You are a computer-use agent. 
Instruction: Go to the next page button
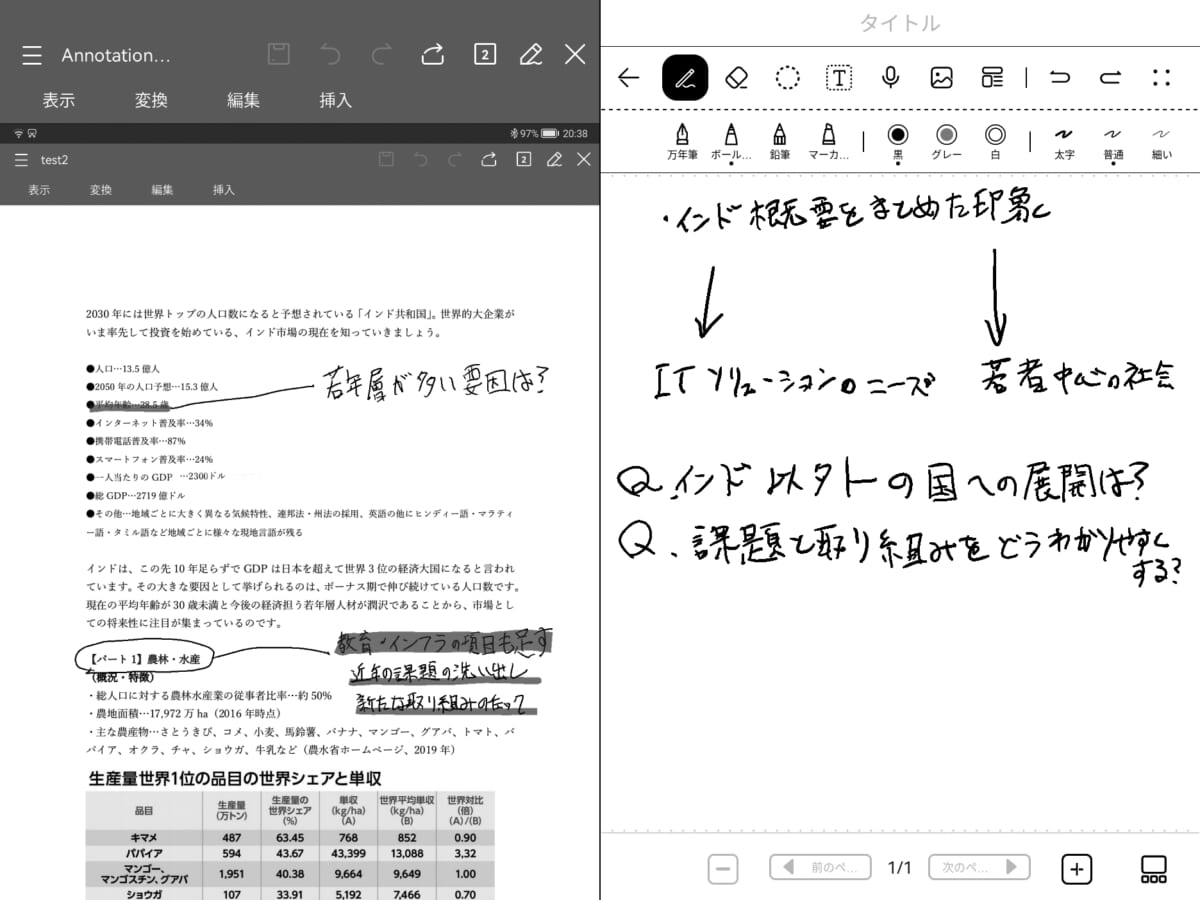979,867
